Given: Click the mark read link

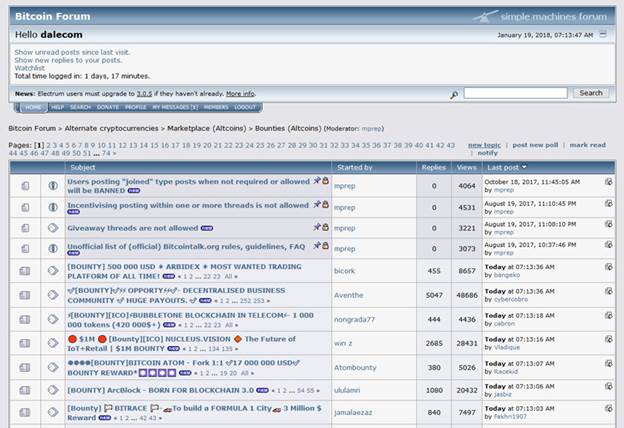Looking at the screenshot, I should 587,145.
